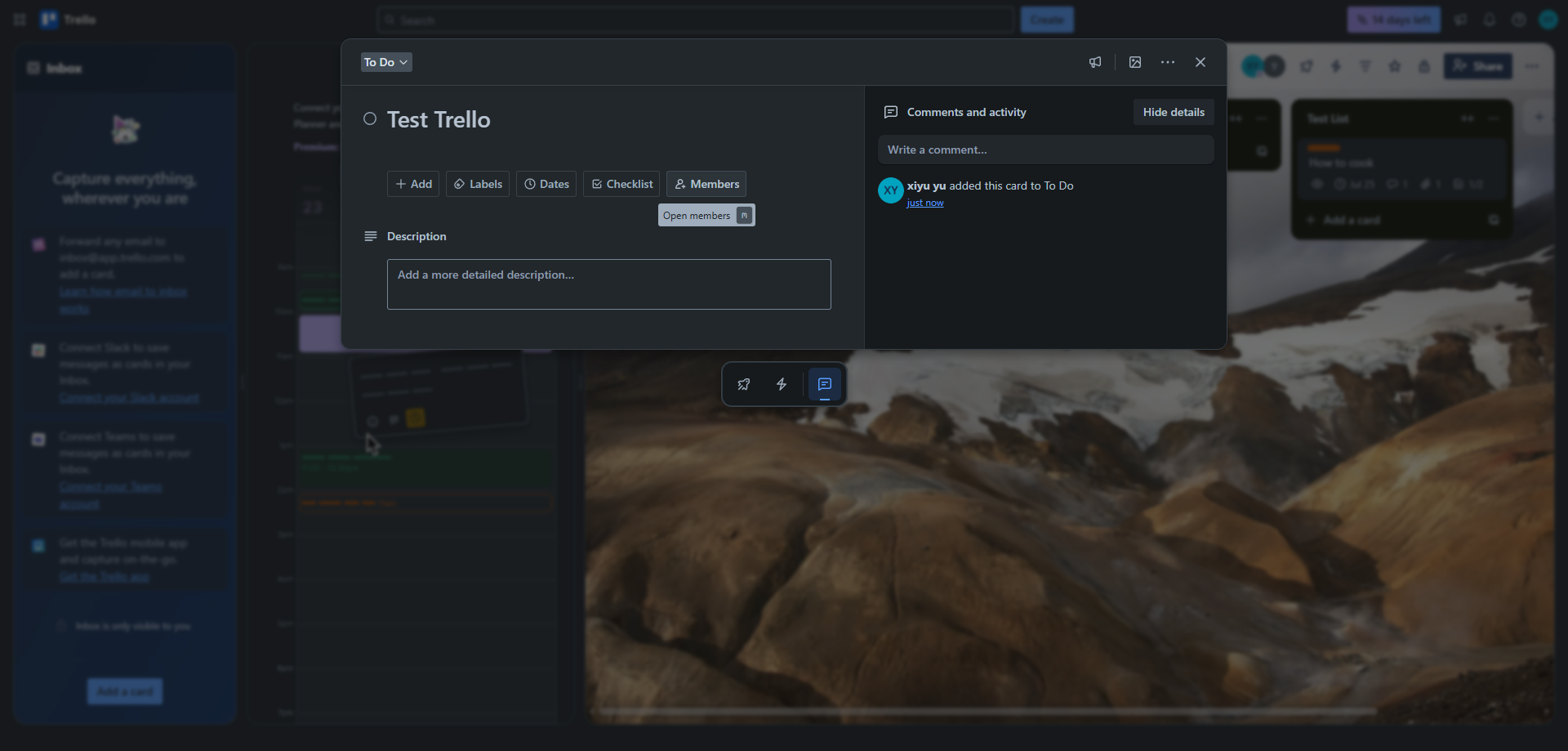Click the card cover image icon
Image resolution: width=1568 pixels, height=751 pixels.
pos(1135,62)
